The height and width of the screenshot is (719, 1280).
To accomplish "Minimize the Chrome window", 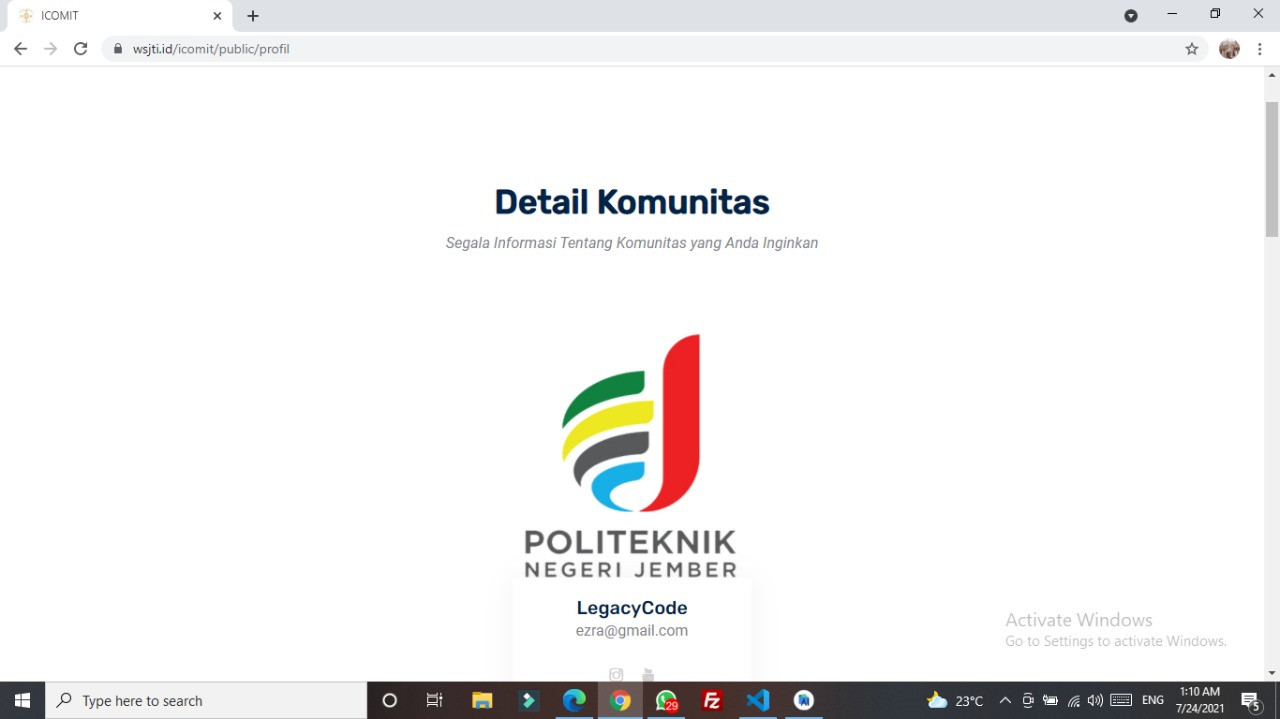I will (x=1172, y=14).
